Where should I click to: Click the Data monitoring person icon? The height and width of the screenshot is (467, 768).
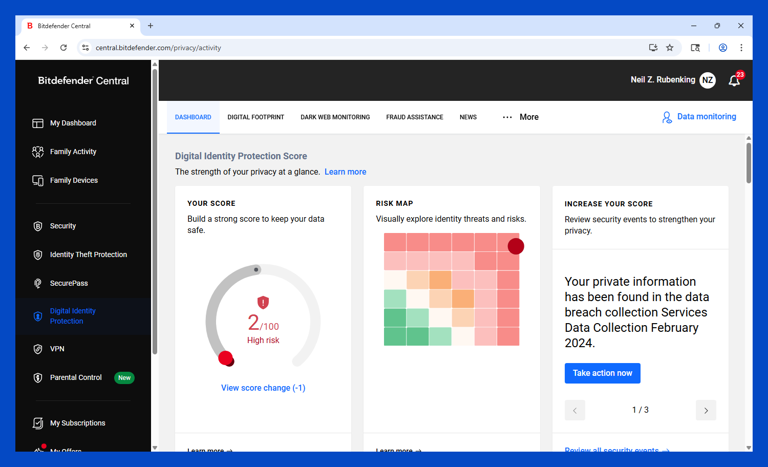click(667, 117)
